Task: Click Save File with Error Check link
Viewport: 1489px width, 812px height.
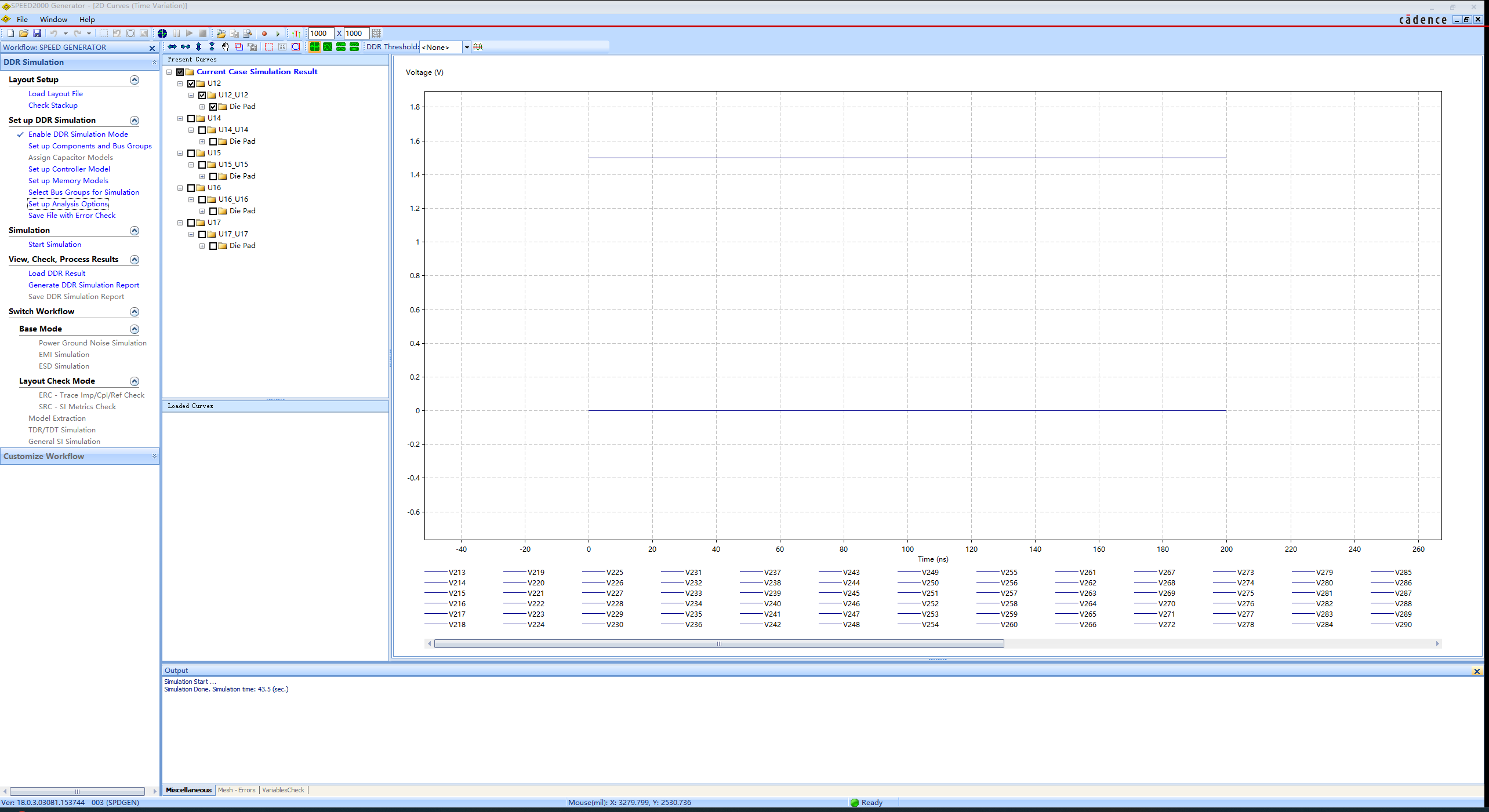Action: coord(72,216)
